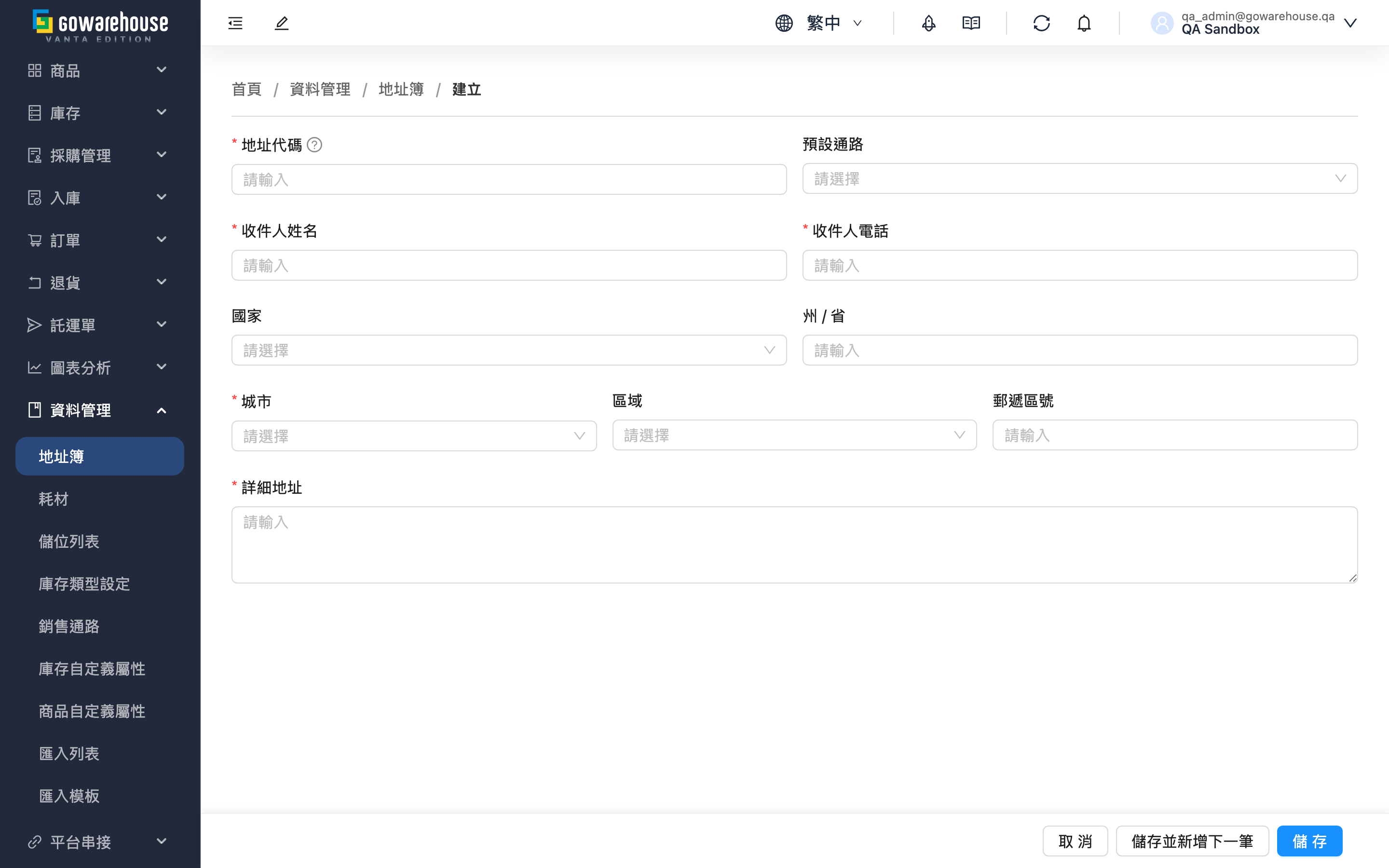Click the 入庫 icon in sidebar
Image resolution: width=1389 pixels, height=868 pixels.
34,198
